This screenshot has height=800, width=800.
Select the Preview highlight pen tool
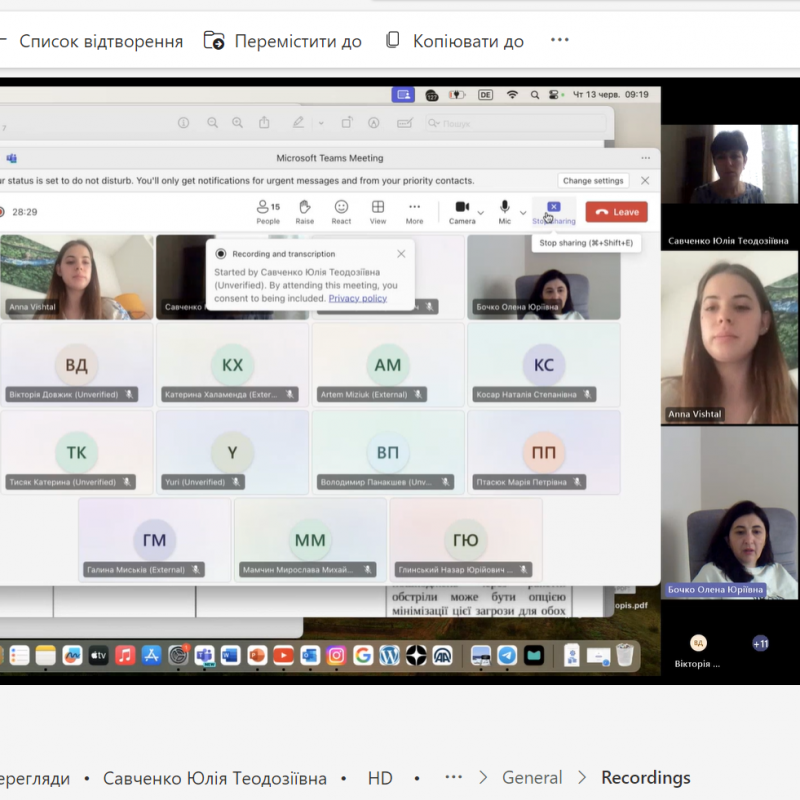click(298, 122)
